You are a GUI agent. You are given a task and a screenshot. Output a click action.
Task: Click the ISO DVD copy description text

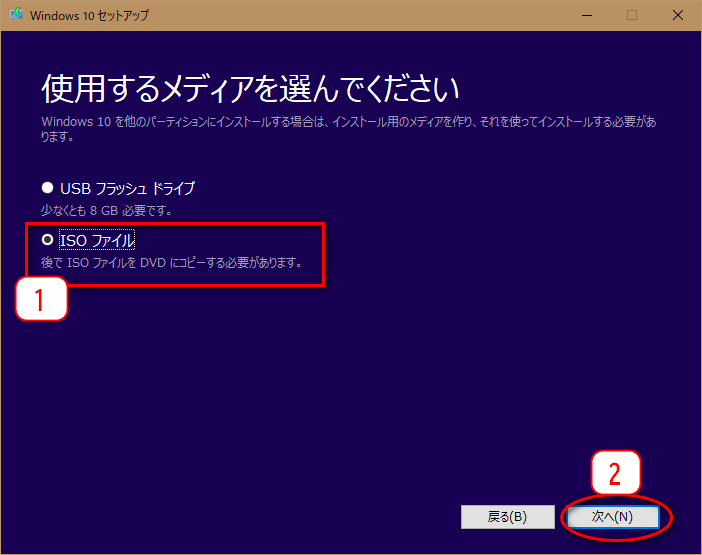[x=170, y=264]
